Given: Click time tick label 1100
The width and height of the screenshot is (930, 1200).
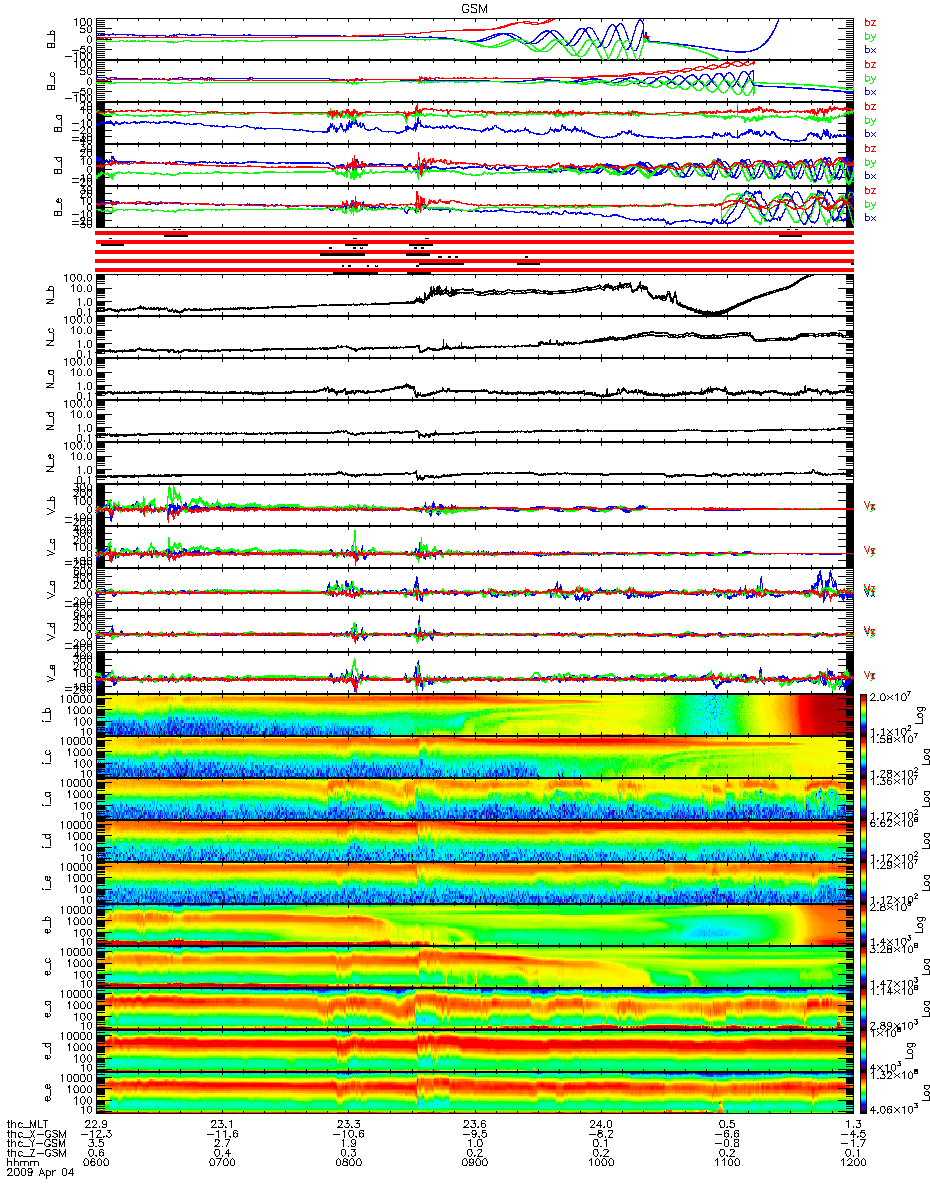Looking at the screenshot, I should point(726,1164).
